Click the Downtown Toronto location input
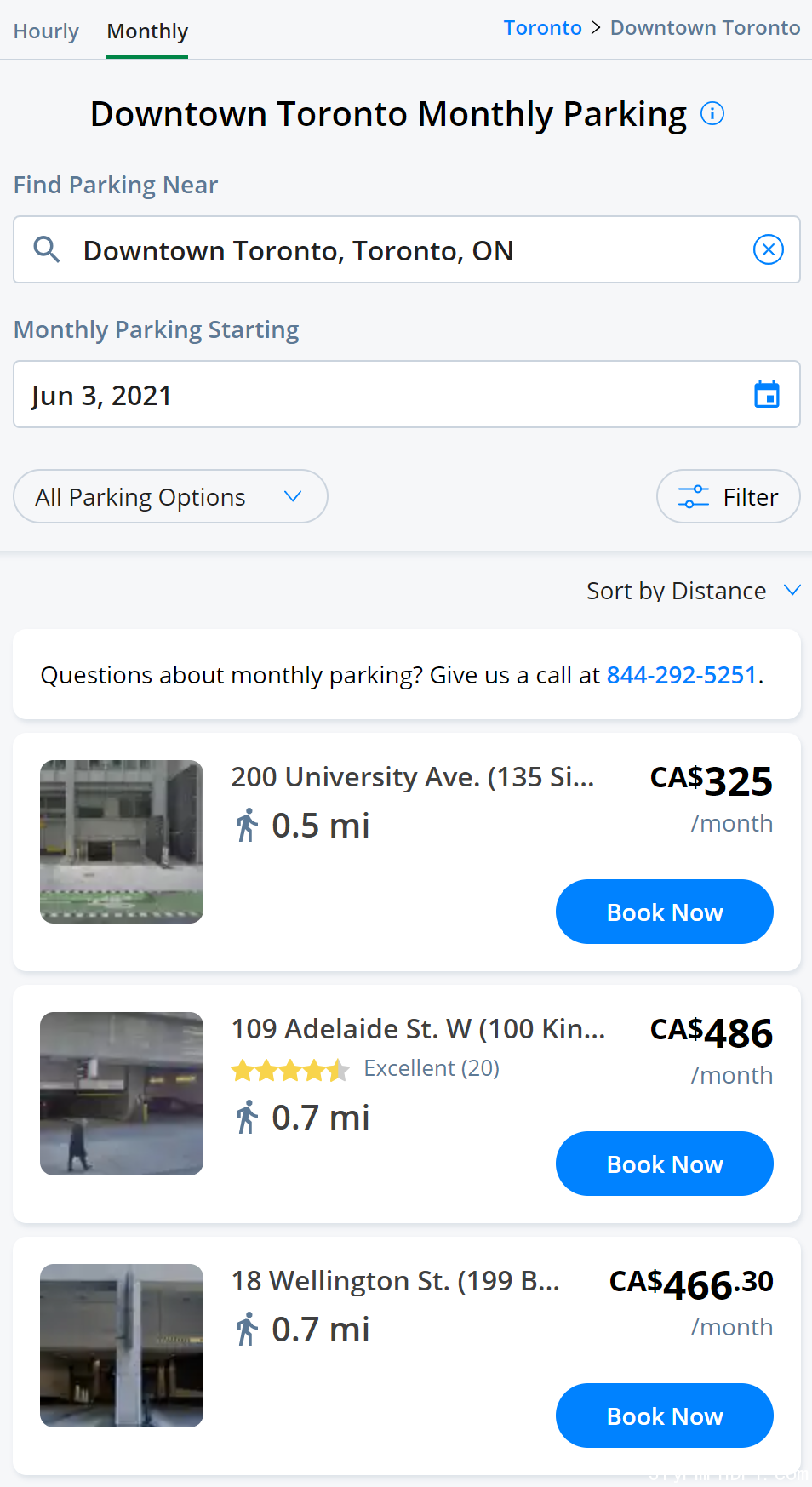The width and height of the screenshot is (812, 1487). pyautogui.click(x=400, y=250)
